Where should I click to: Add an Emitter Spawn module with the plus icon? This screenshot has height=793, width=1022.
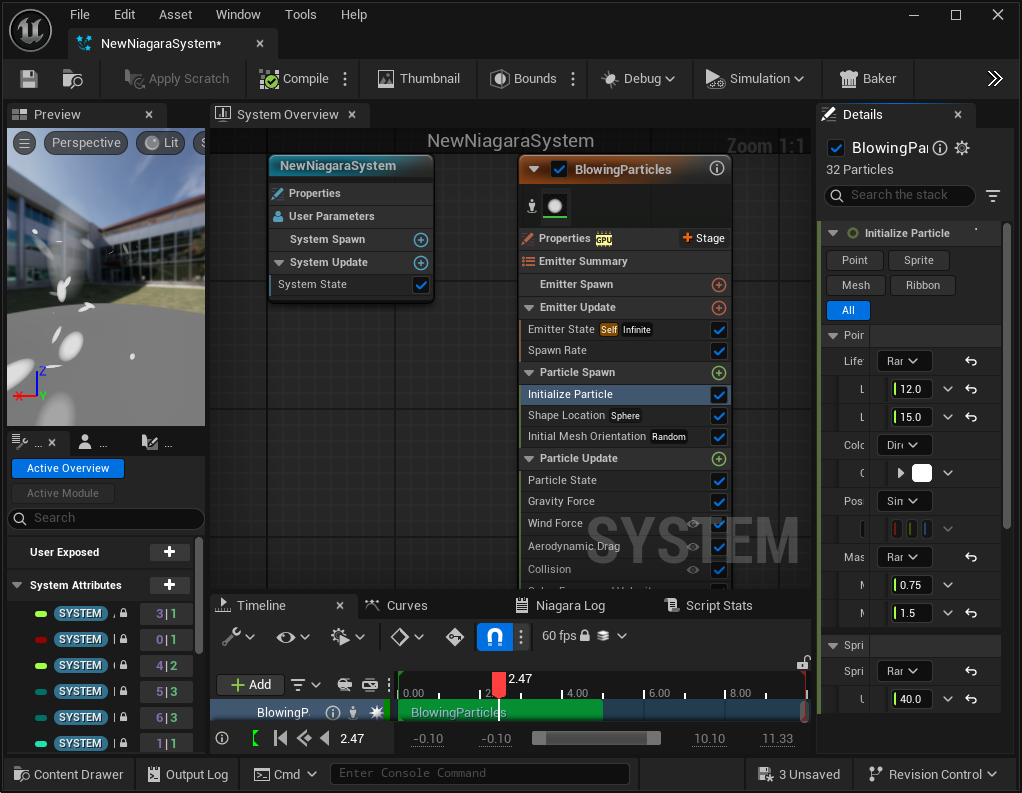719,285
